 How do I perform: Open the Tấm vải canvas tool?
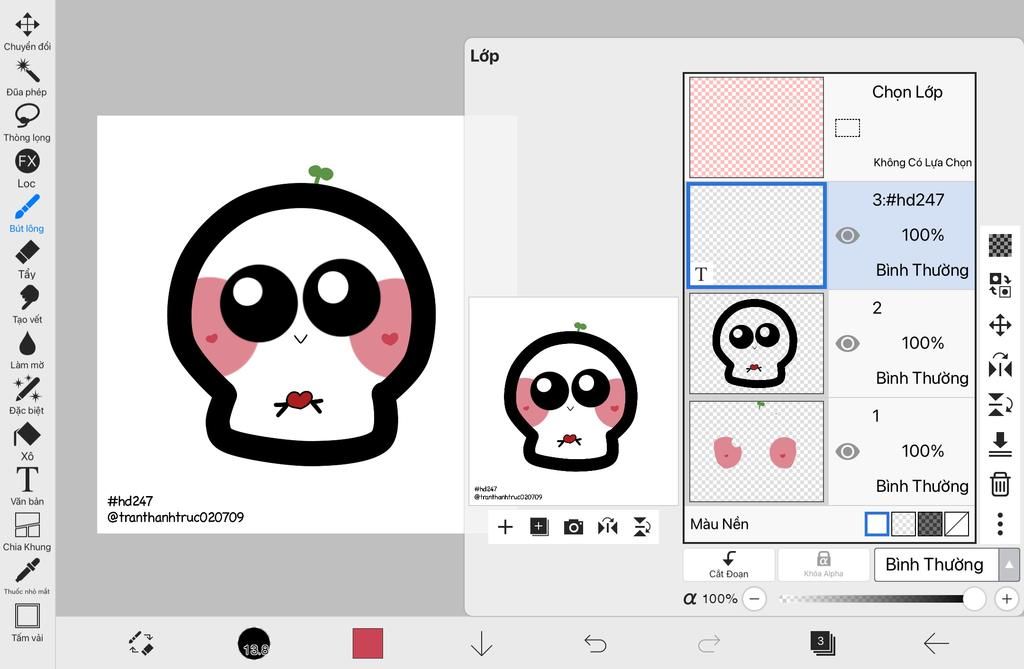[x=27, y=623]
